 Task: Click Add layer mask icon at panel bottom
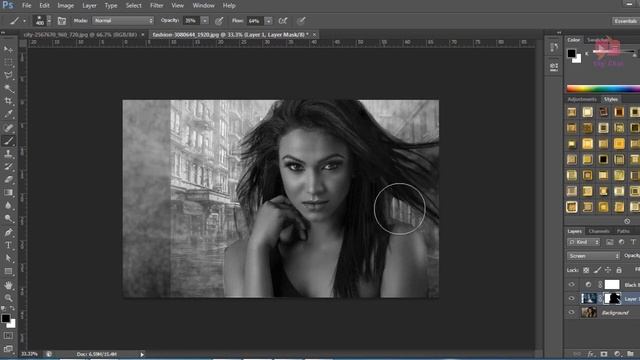[x=604, y=354]
